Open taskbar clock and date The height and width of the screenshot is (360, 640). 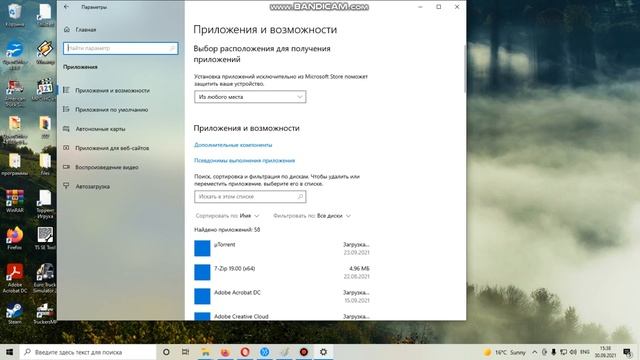[x=605, y=352]
